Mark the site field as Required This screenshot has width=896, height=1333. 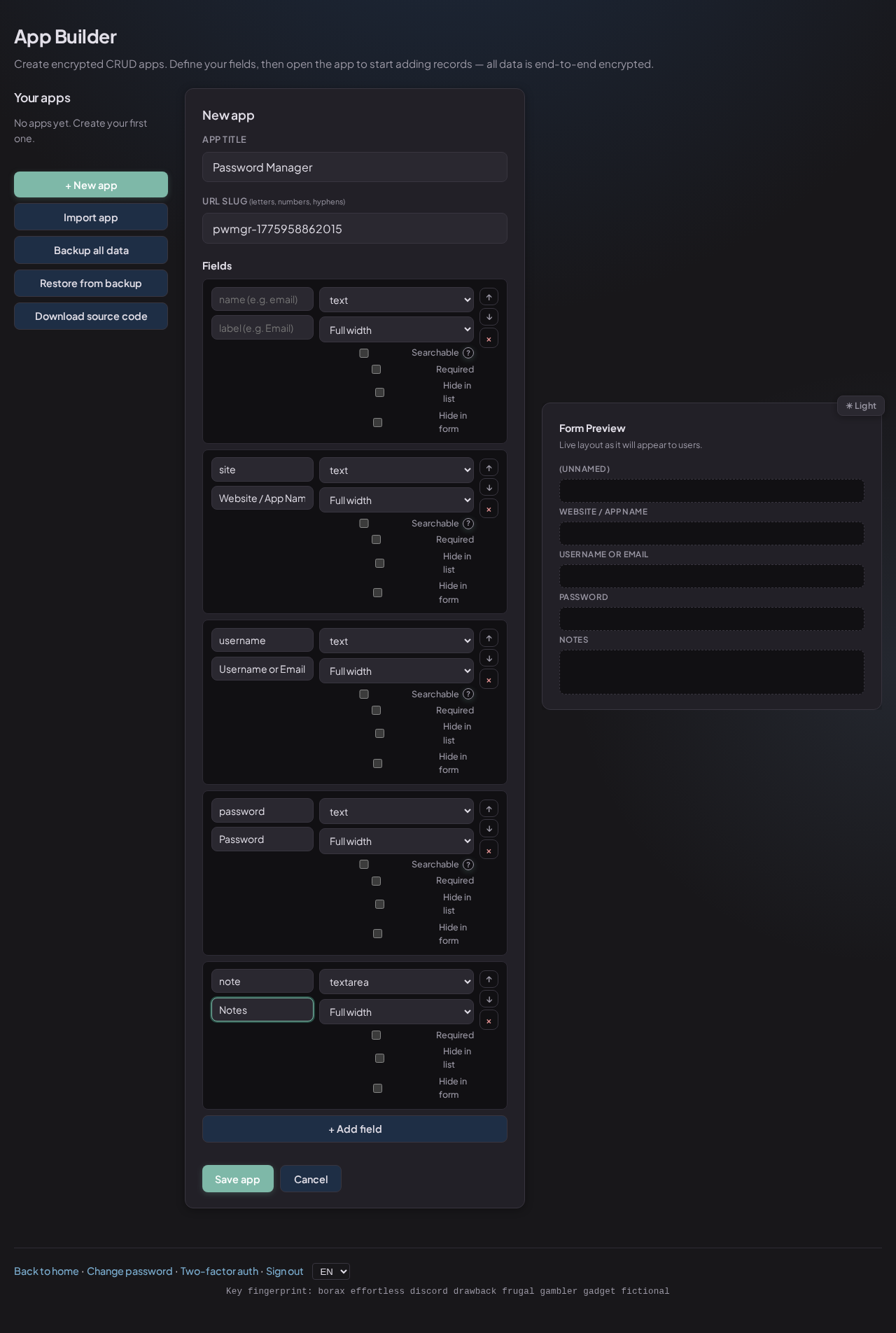tap(377, 540)
